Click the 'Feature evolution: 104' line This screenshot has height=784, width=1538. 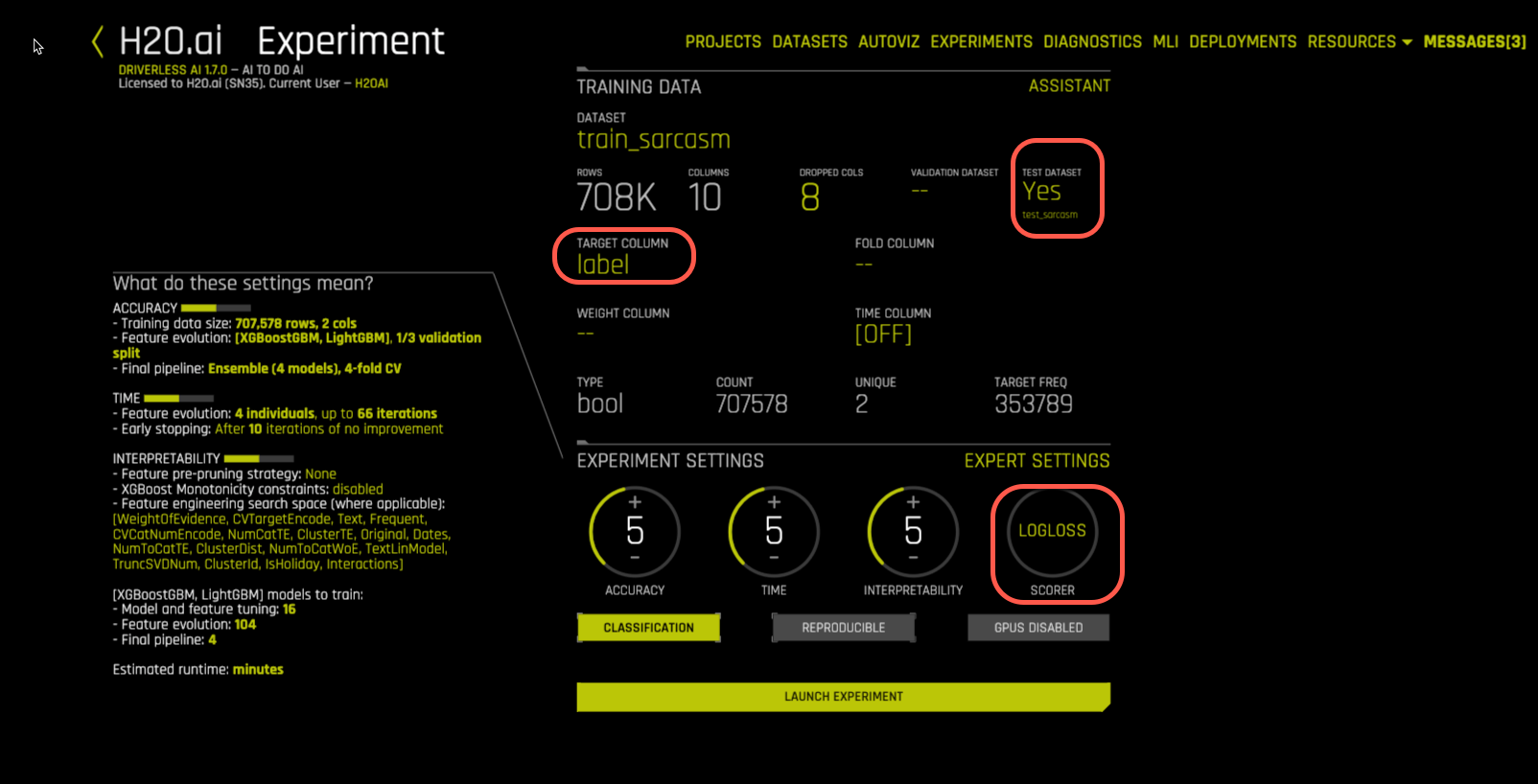tap(185, 625)
